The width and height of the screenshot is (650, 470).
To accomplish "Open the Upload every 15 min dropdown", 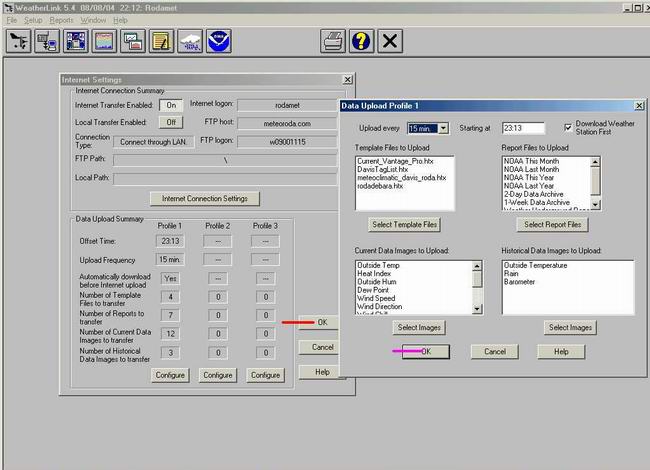I will point(443,128).
